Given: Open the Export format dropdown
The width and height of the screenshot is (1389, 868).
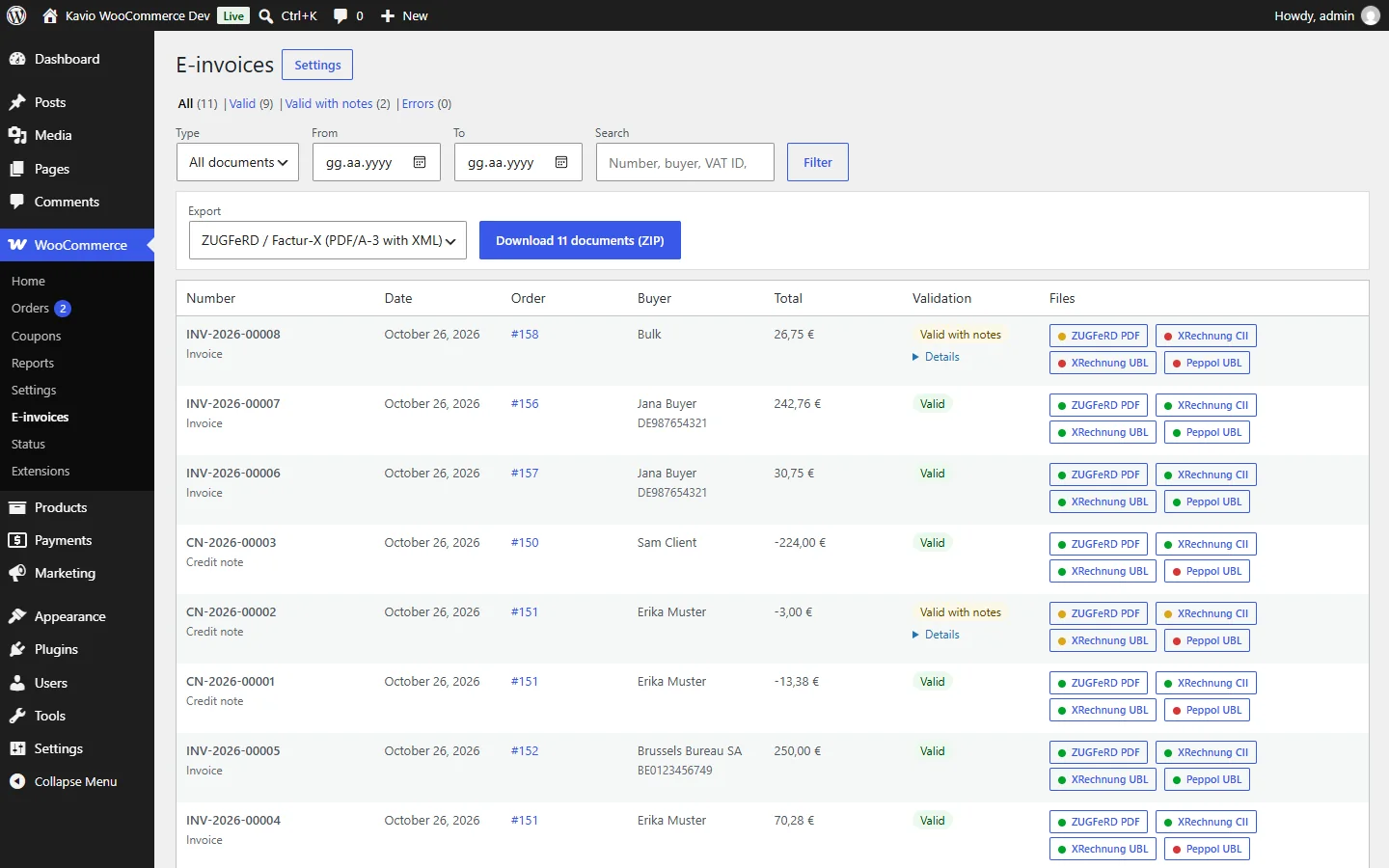Looking at the screenshot, I should (328, 240).
